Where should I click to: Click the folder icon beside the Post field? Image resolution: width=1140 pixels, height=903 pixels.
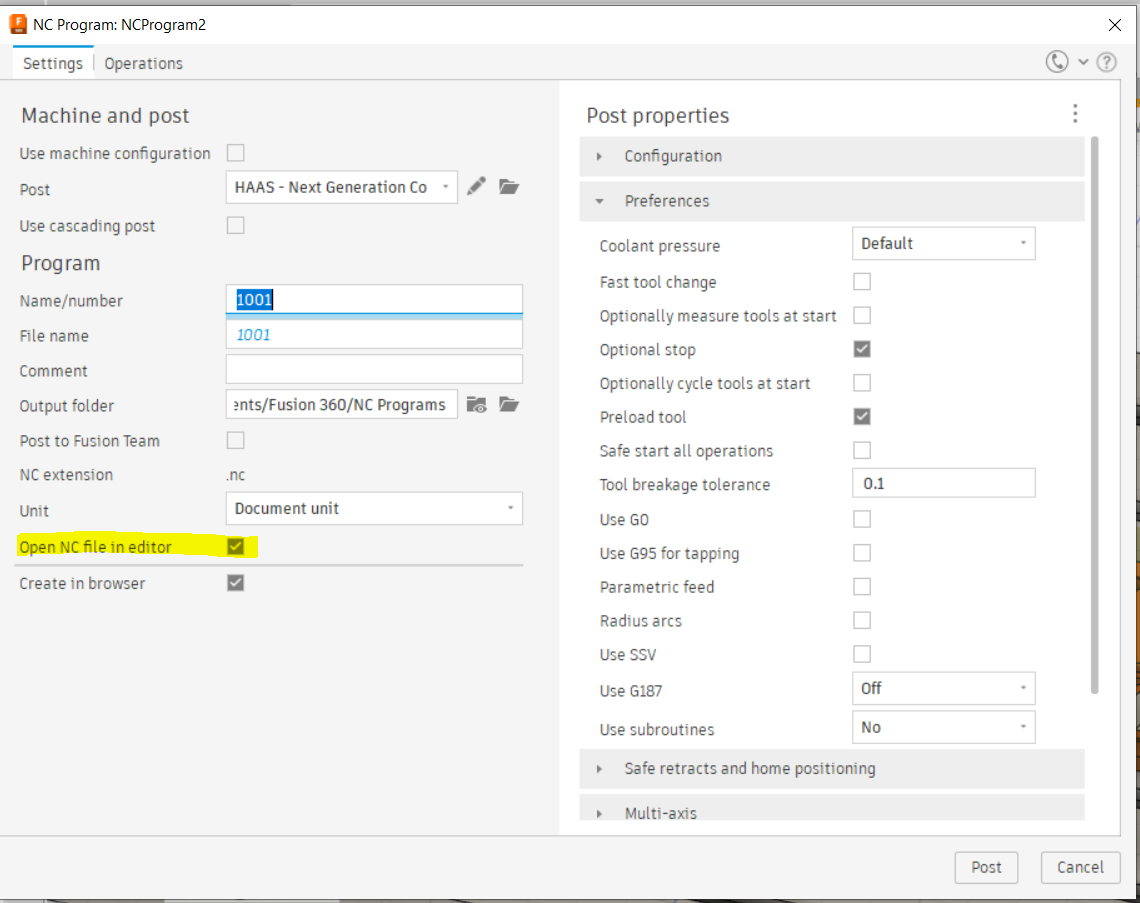click(509, 186)
